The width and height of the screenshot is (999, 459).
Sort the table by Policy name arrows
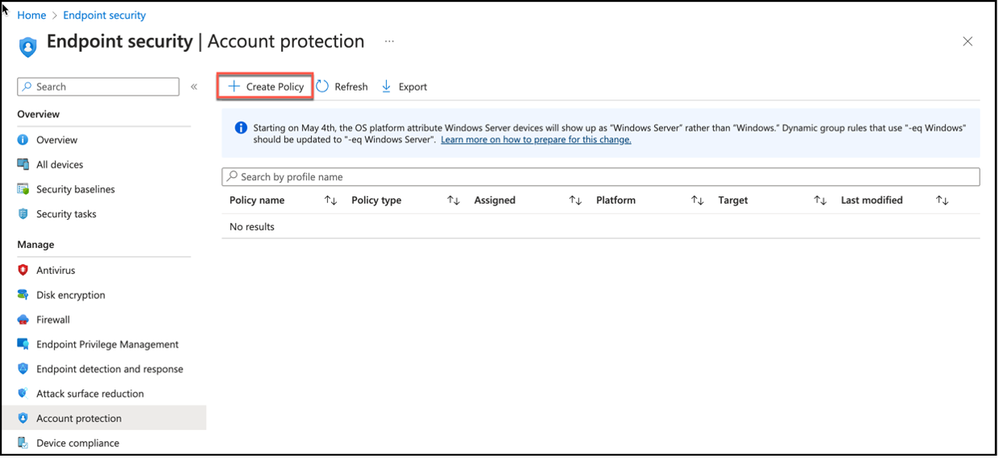[x=330, y=200]
